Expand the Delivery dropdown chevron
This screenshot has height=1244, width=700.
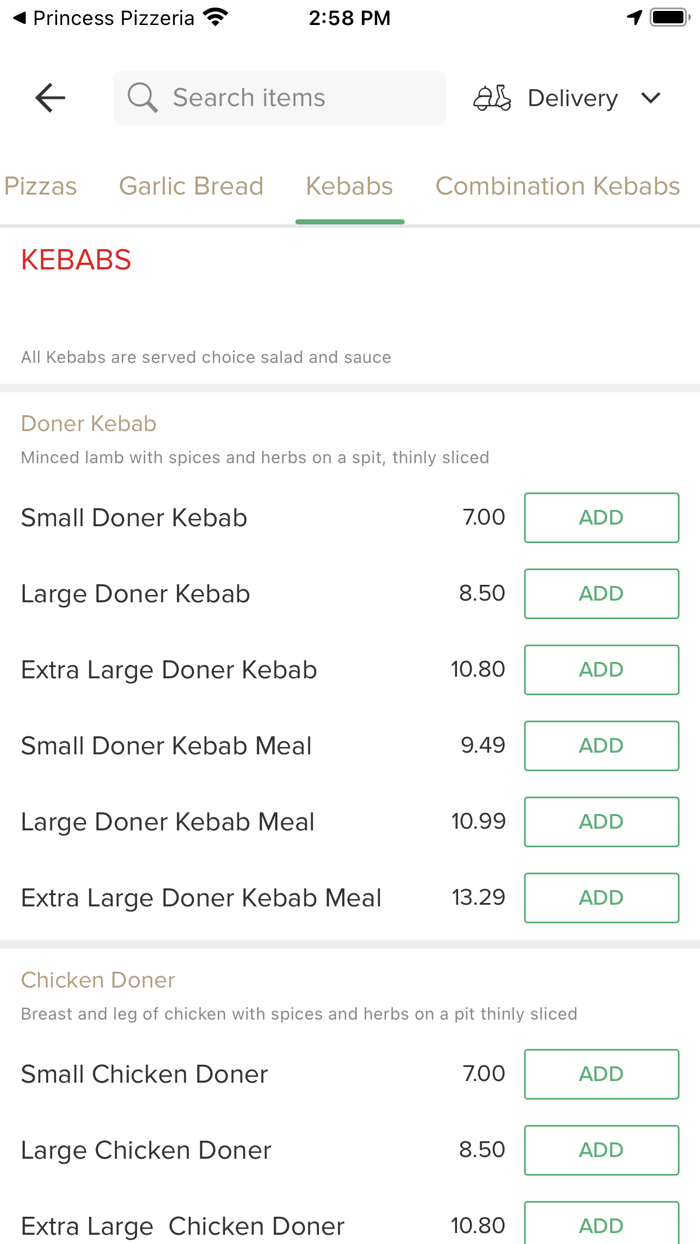tap(651, 98)
